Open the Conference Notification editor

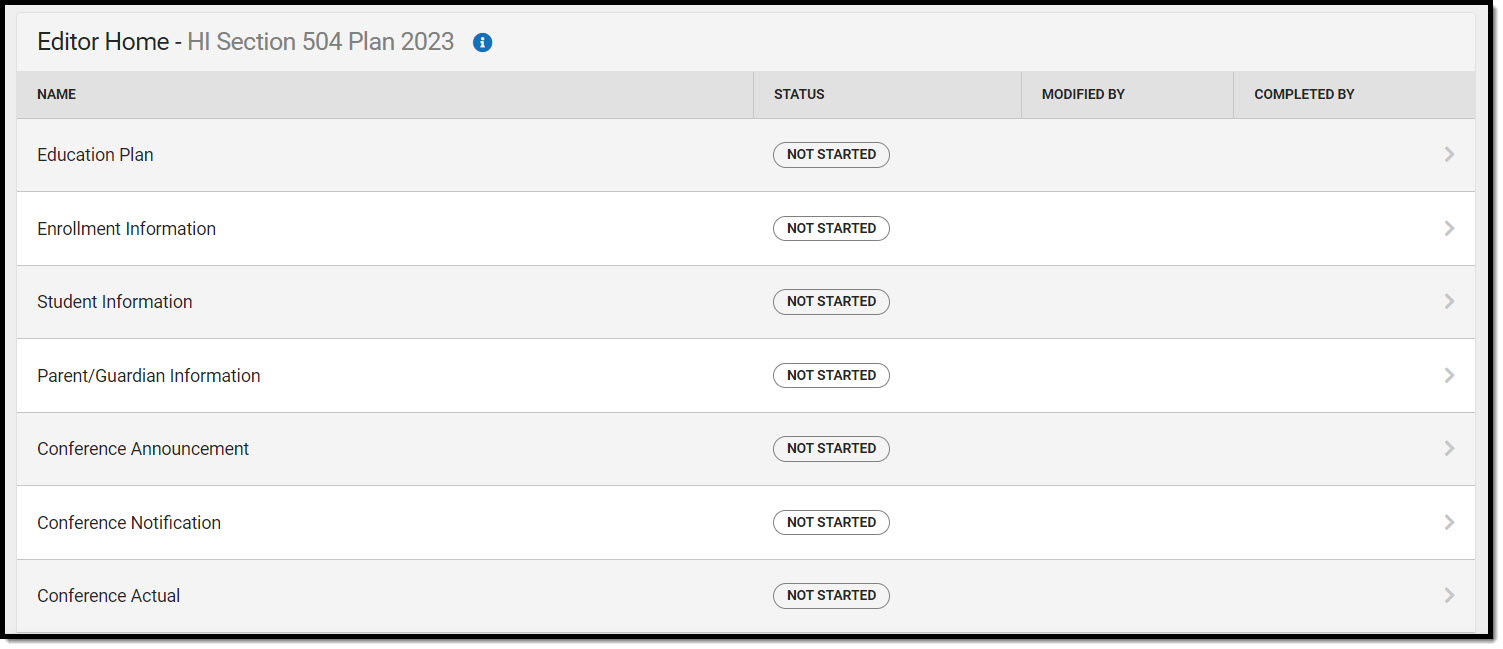[129, 523]
